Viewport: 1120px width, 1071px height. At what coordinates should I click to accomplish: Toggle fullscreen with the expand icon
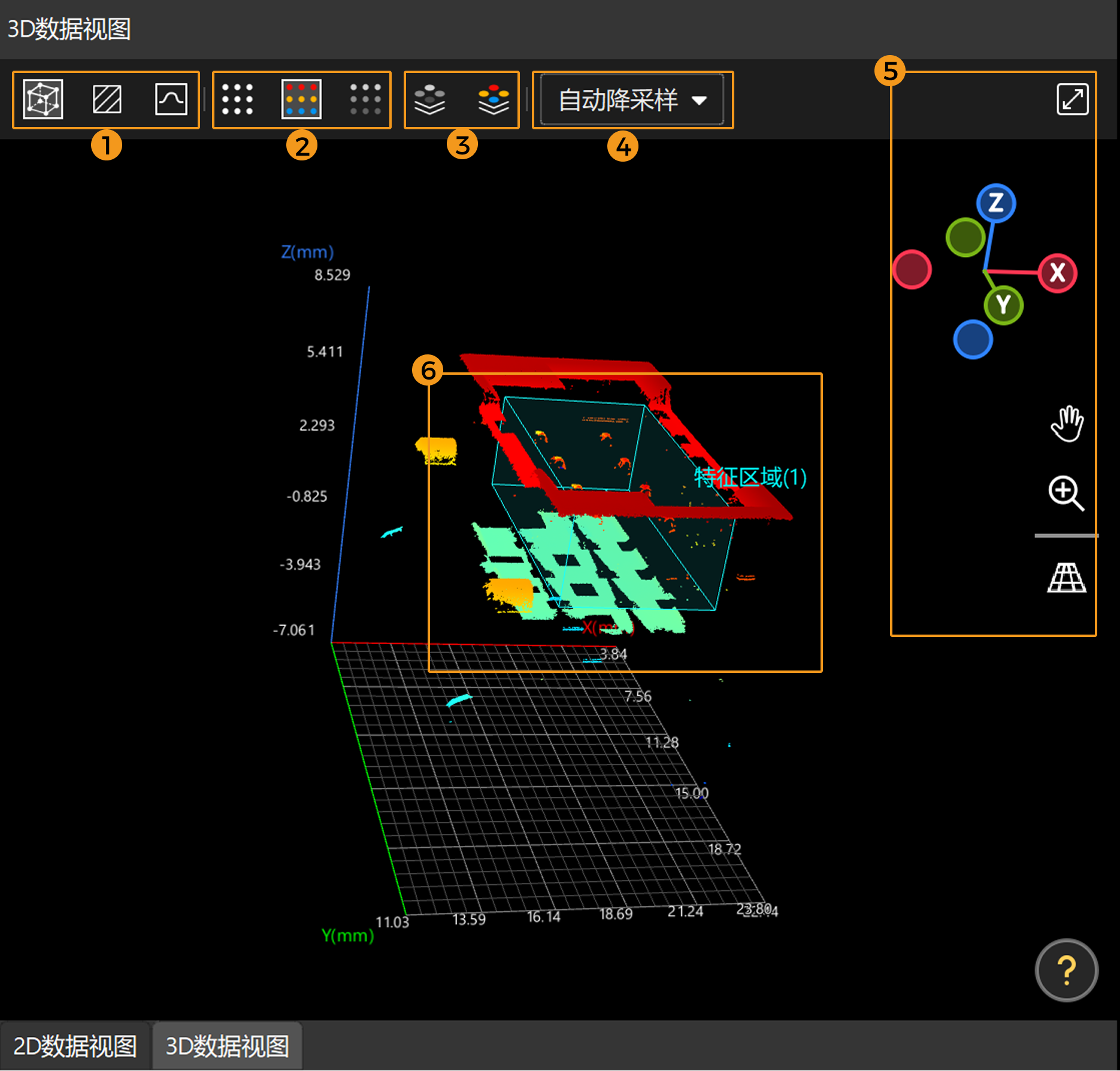click(x=1071, y=99)
